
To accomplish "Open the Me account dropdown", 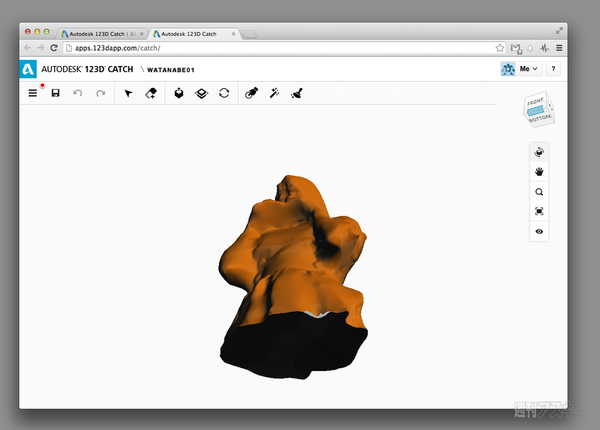I will [529, 69].
